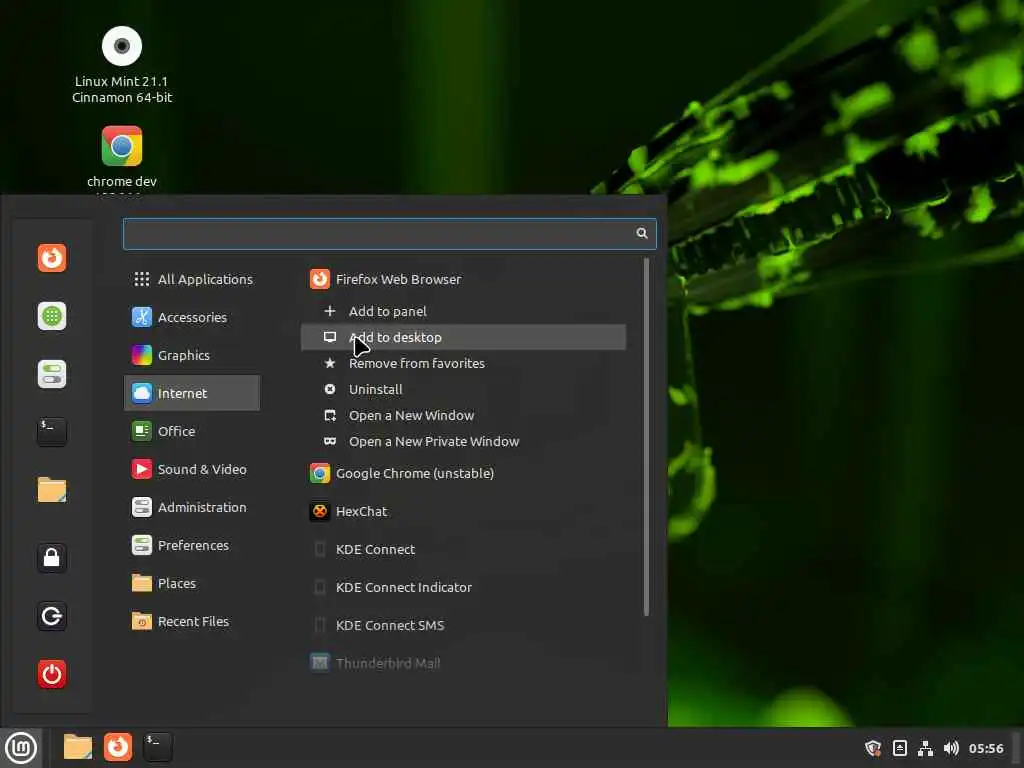Click the clipboard tray icon next to network
This screenshot has height=768, width=1024.
point(900,748)
